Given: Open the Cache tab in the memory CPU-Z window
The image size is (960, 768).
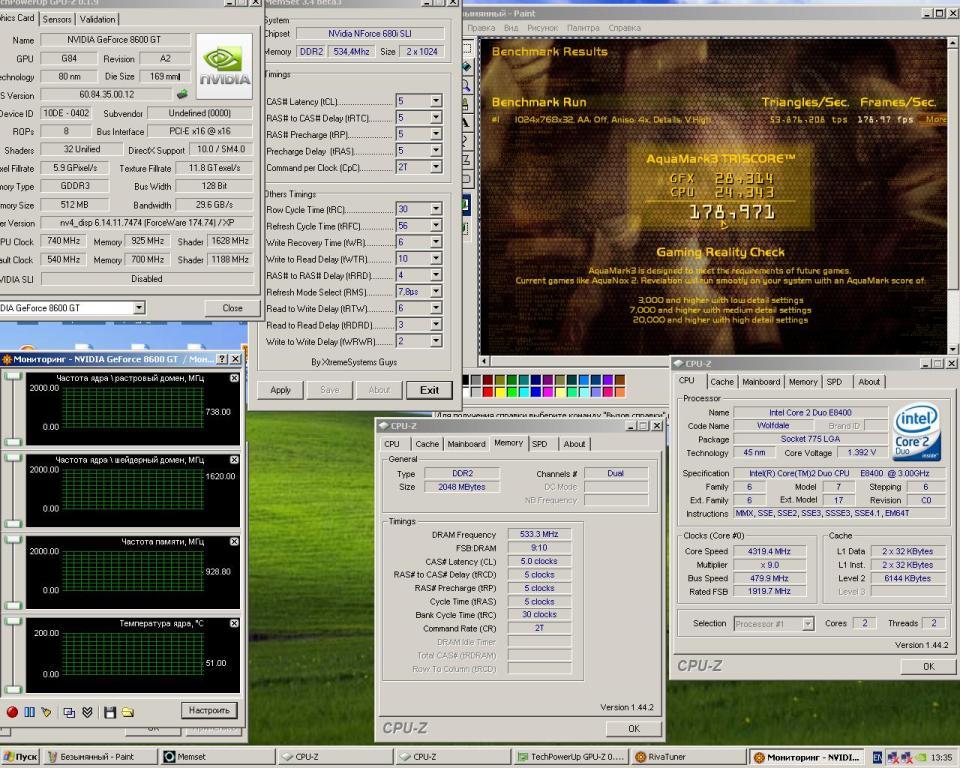Looking at the screenshot, I should [427, 444].
